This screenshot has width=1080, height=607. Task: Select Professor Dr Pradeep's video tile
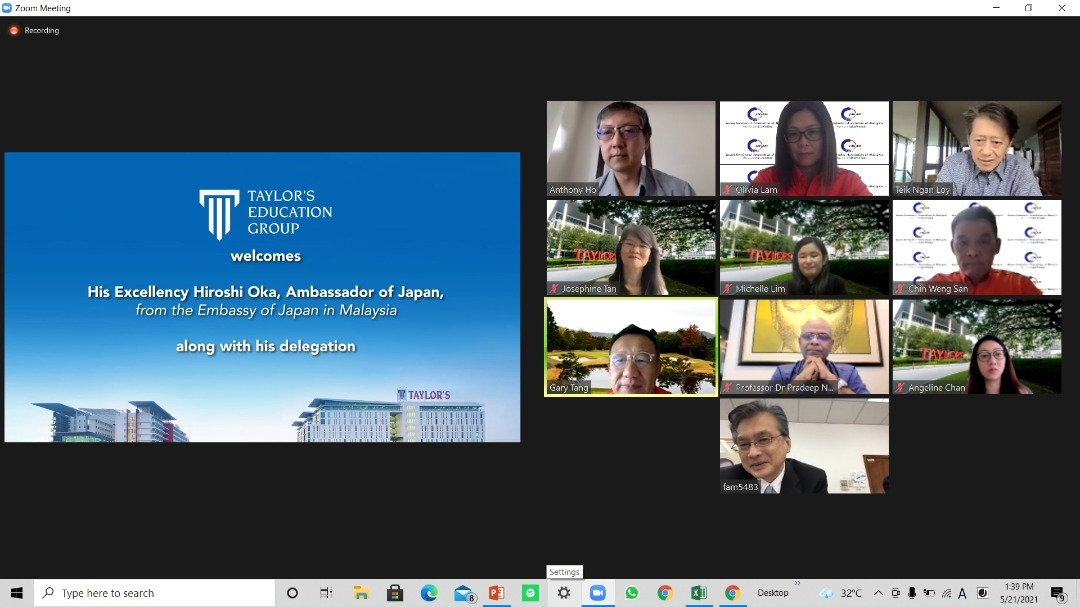click(804, 347)
